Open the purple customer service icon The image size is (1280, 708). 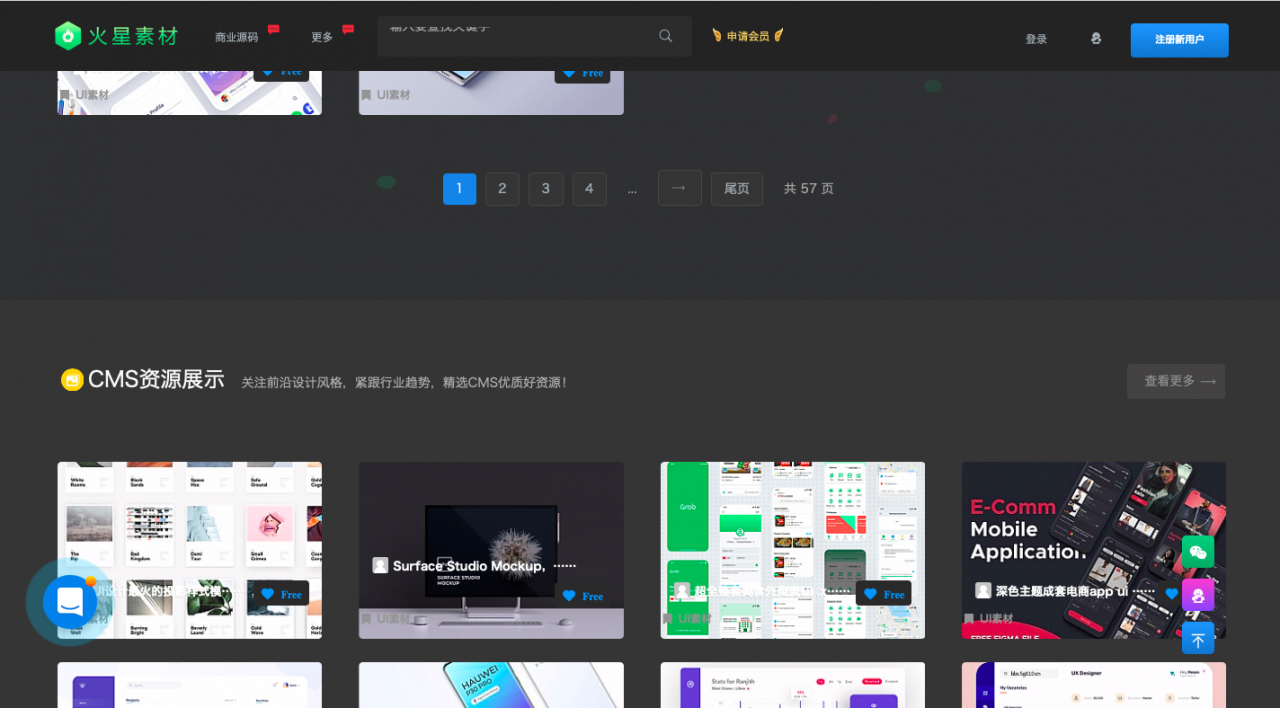coord(1197,594)
